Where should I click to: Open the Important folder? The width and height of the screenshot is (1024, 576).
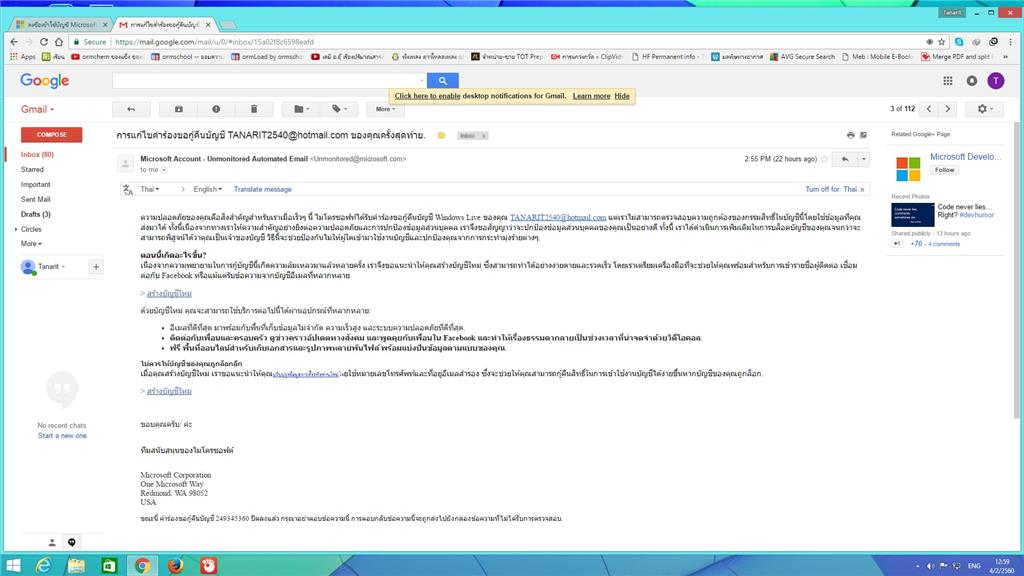(x=35, y=185)
